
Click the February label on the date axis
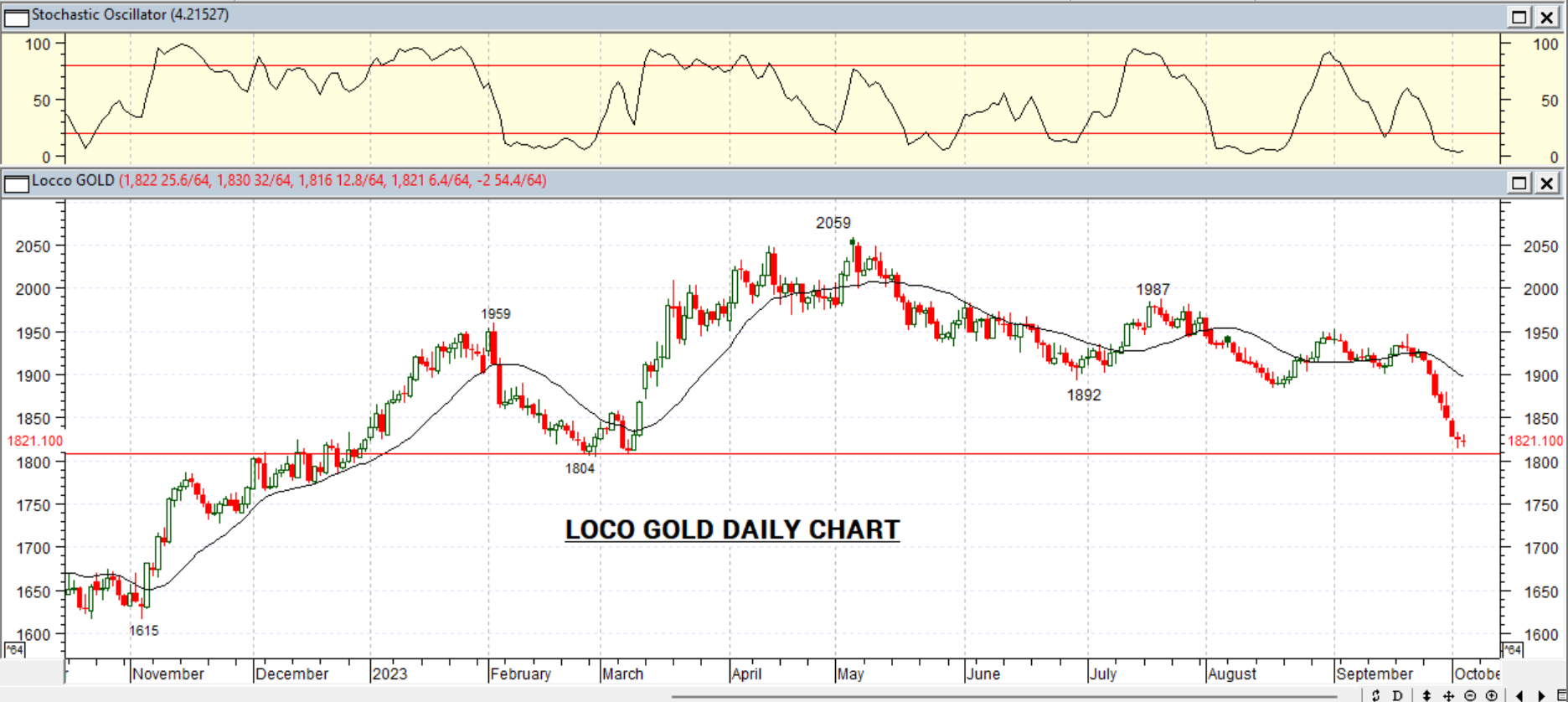(521, 674)
